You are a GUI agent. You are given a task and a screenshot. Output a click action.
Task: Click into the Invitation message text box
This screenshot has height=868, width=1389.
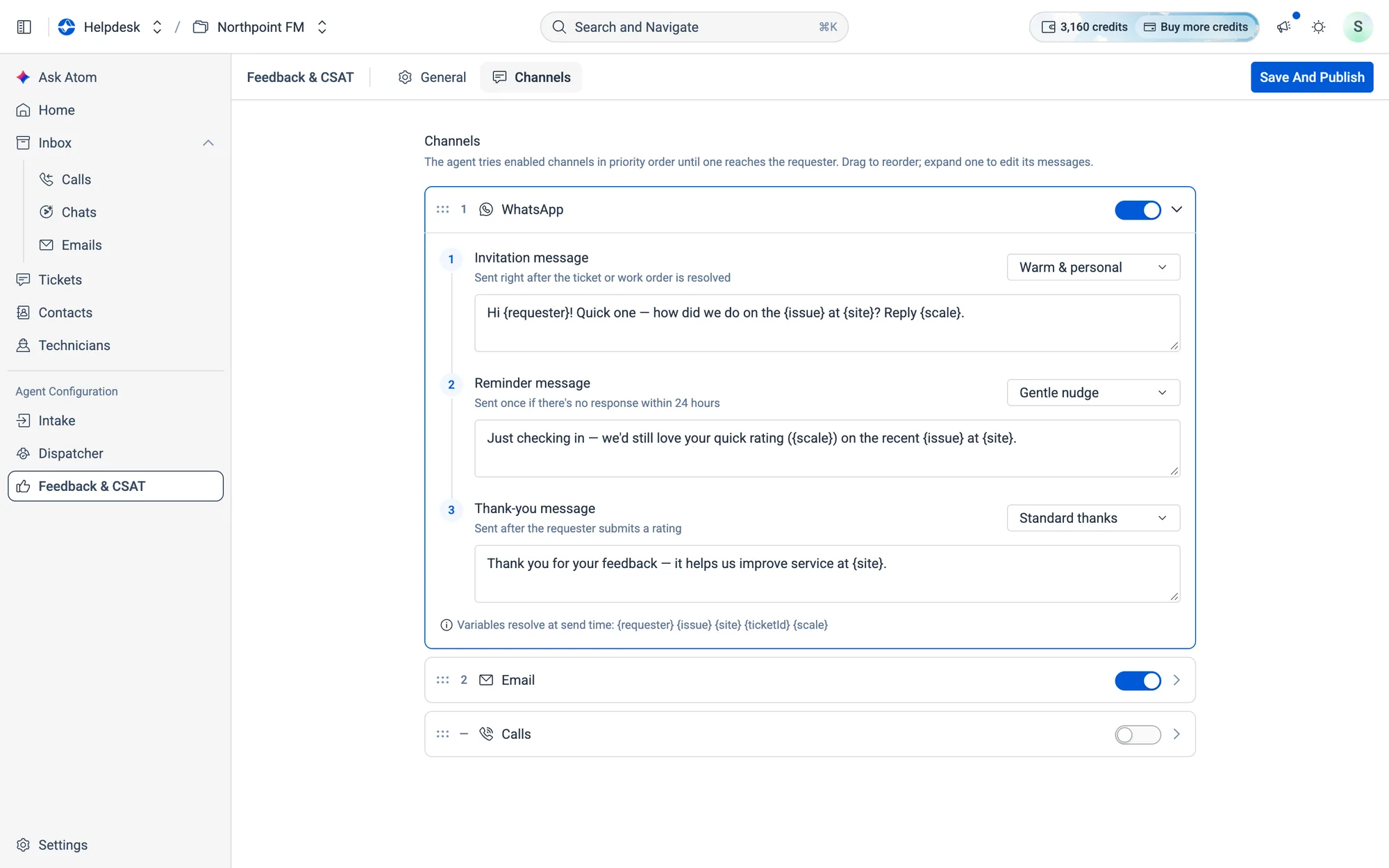click(827, 323)
